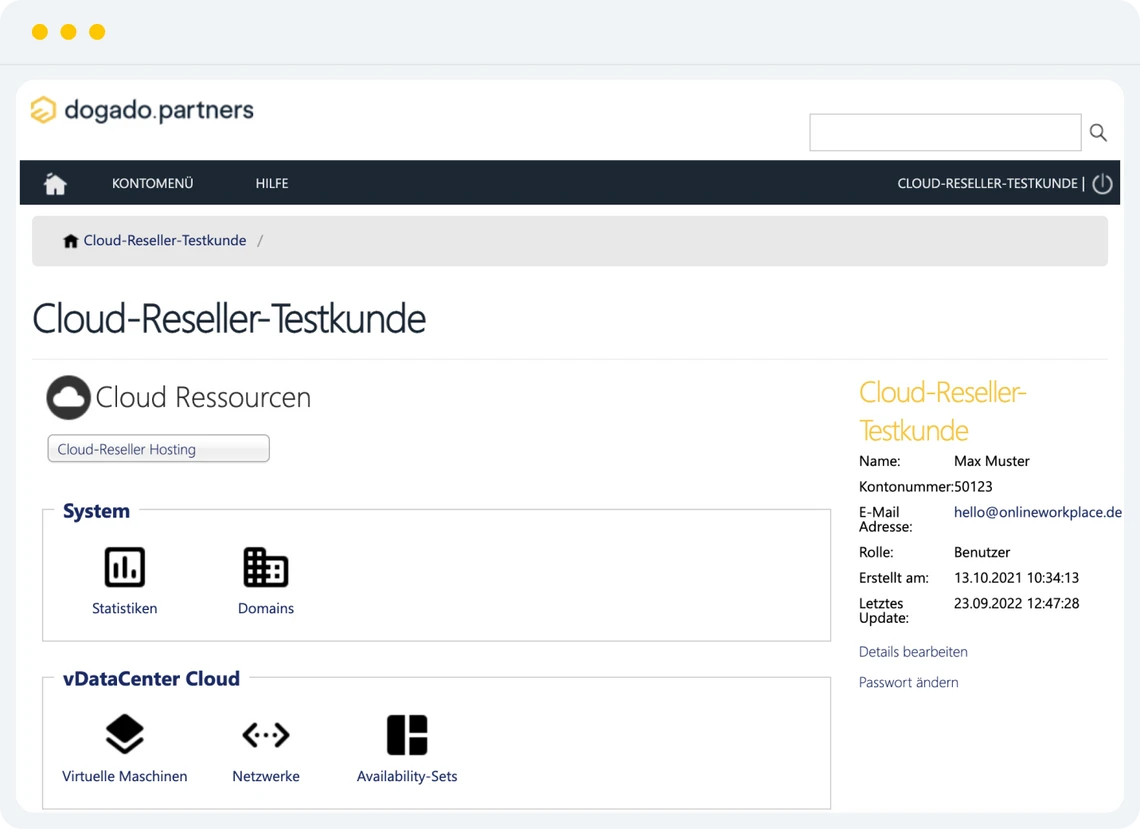
Task: Open the Domains building icon
Action: tap(265, 567)
